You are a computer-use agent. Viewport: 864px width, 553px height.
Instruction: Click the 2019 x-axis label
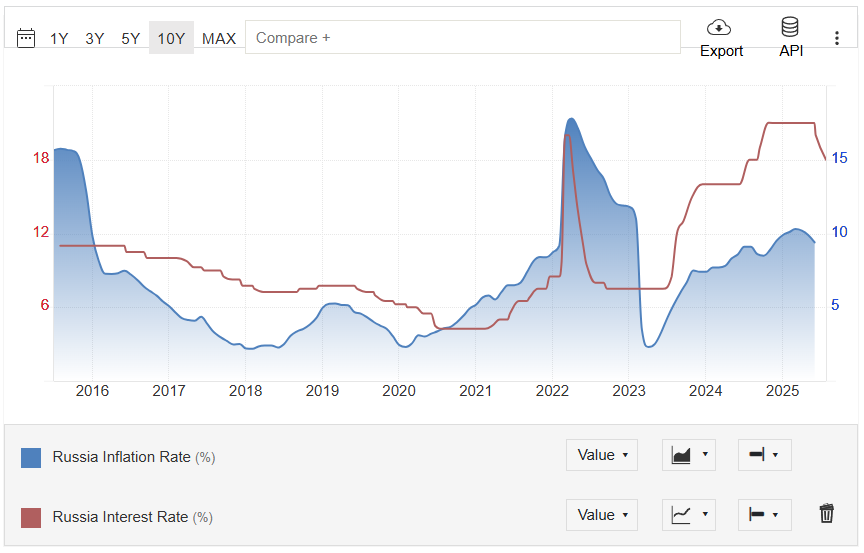[x=322, y=391]
